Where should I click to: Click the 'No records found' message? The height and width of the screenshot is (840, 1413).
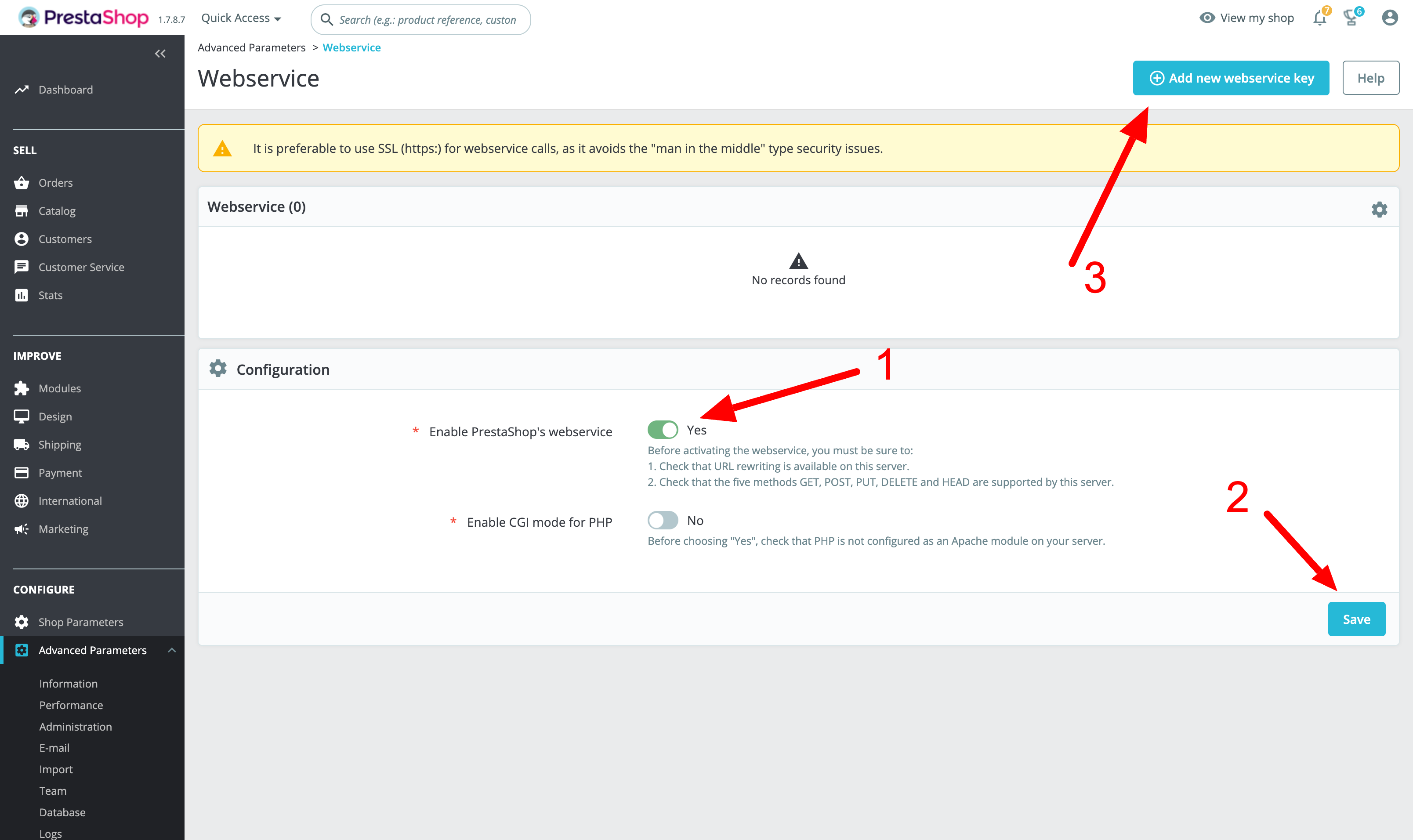point(798,280)
